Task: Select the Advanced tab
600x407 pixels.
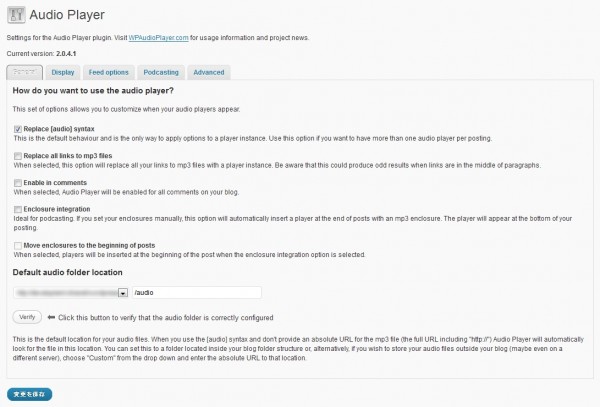Action: [x=208, y=72]
